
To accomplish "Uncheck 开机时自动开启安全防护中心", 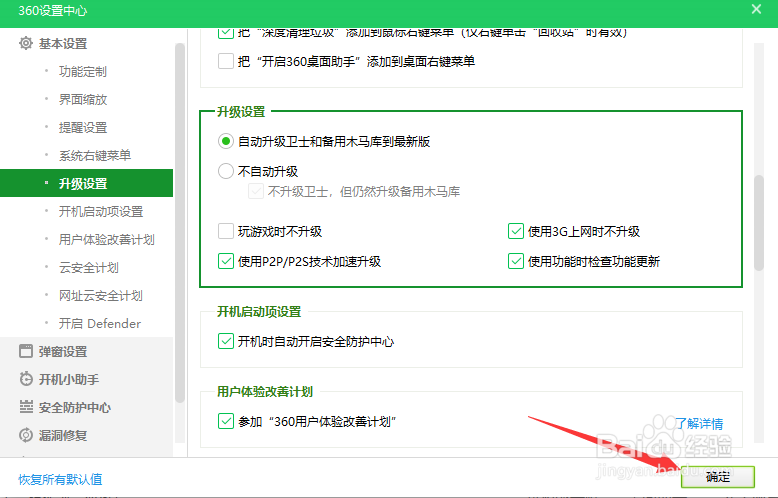I will click(x=226, y=341).
